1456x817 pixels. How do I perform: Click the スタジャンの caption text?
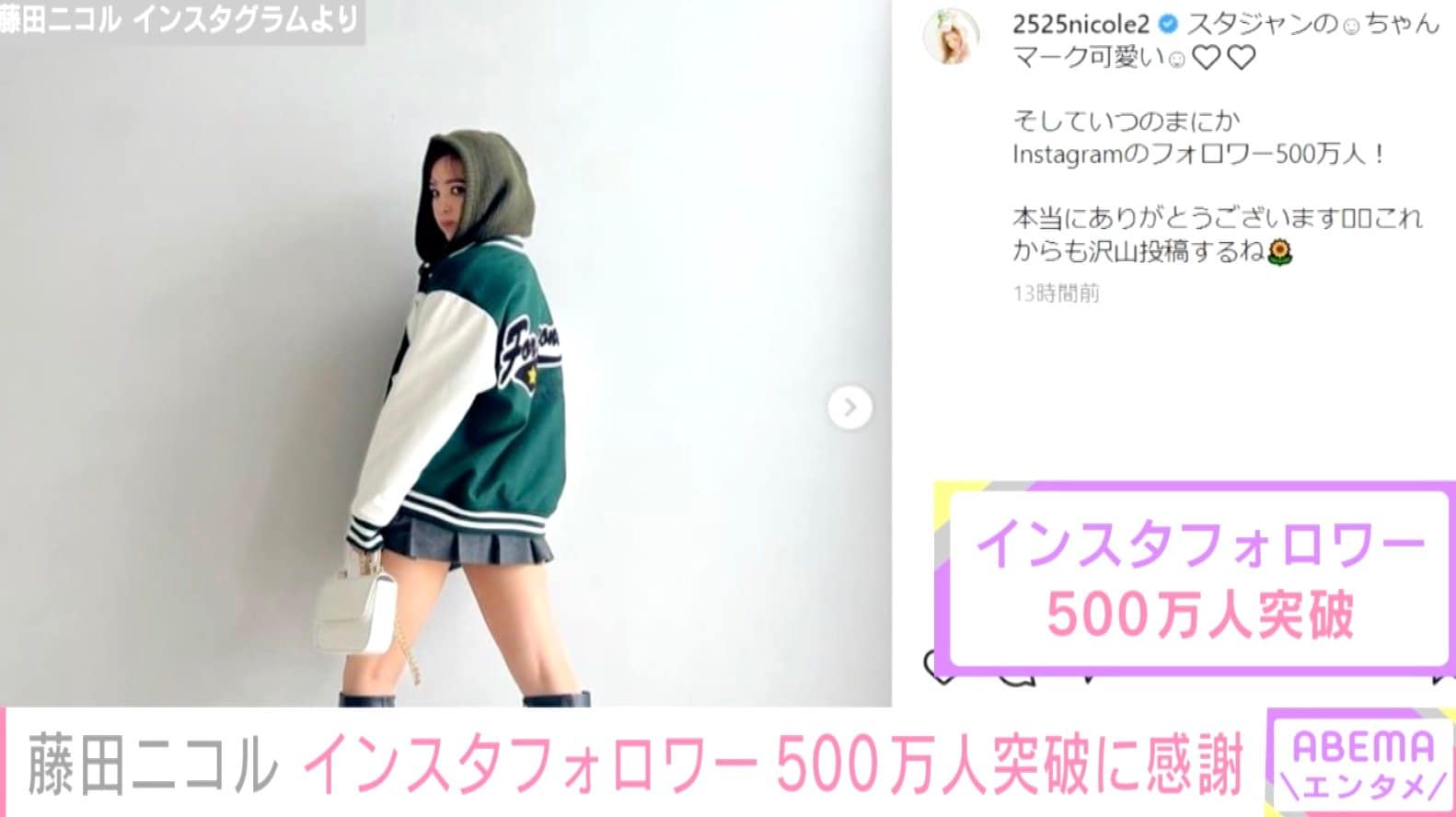pyautogui.click(x=1261, y=24)
